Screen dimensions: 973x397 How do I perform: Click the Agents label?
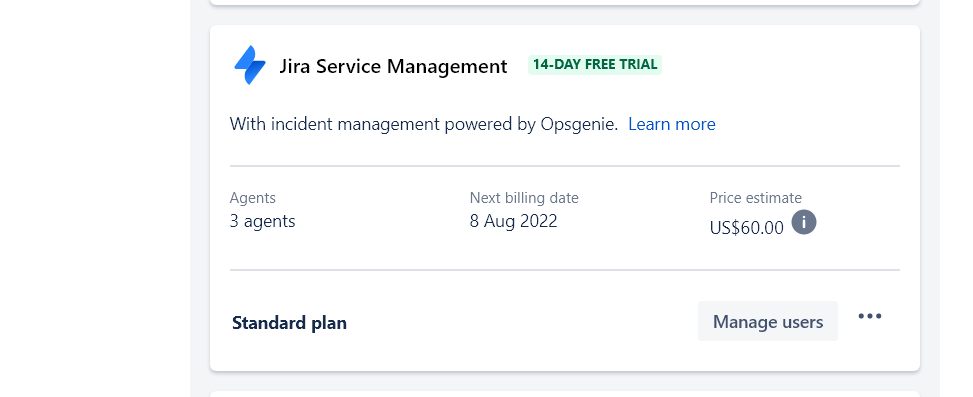pos(253,198)
